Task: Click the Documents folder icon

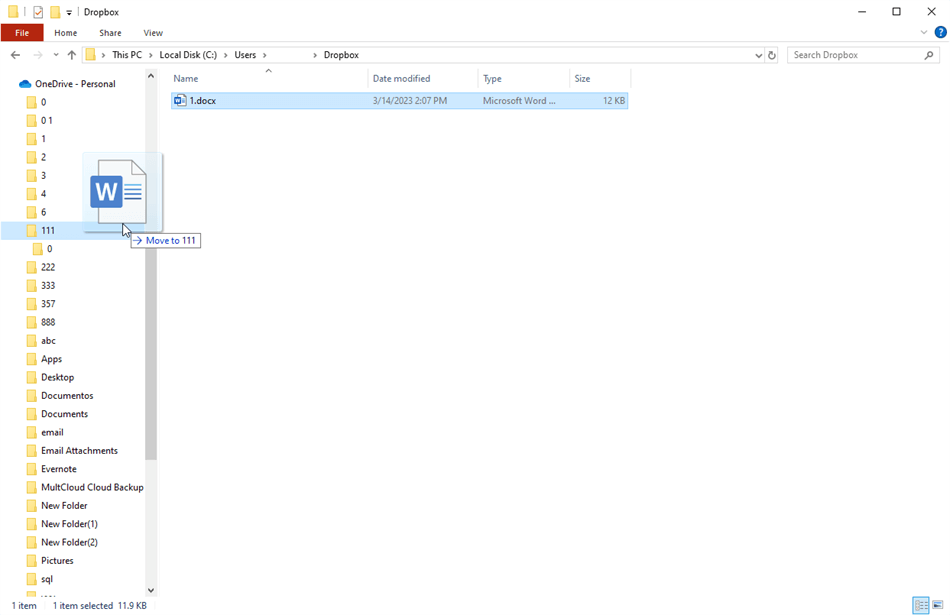Action: [32, 414]
